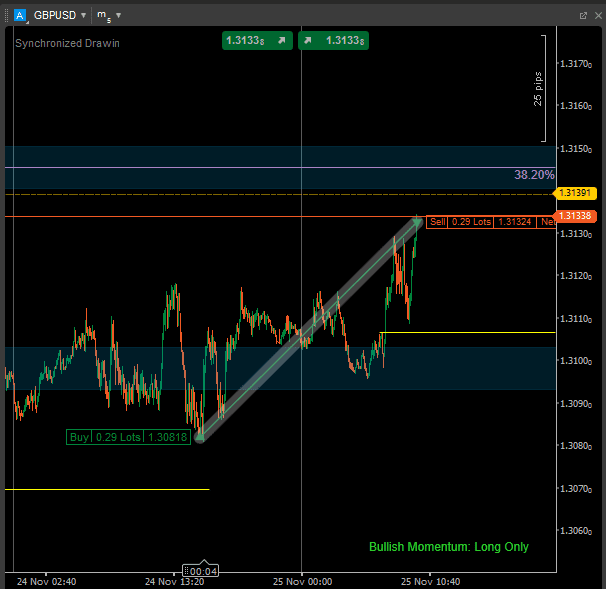Click the 24 Nov 02:40 time axis label

[46, 582]
